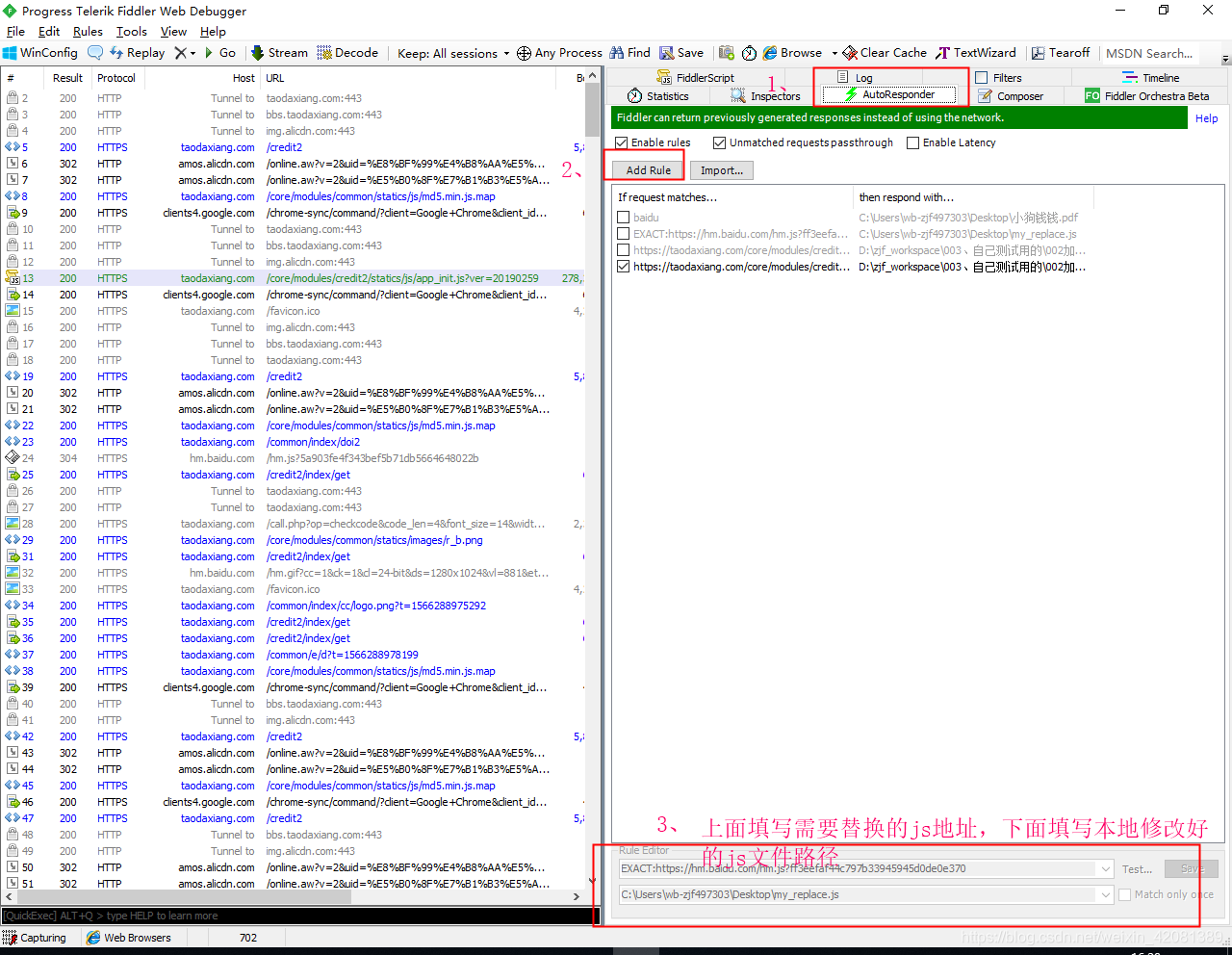
Task: Click the camera screenshot toolbar icon
Action: 727,53
